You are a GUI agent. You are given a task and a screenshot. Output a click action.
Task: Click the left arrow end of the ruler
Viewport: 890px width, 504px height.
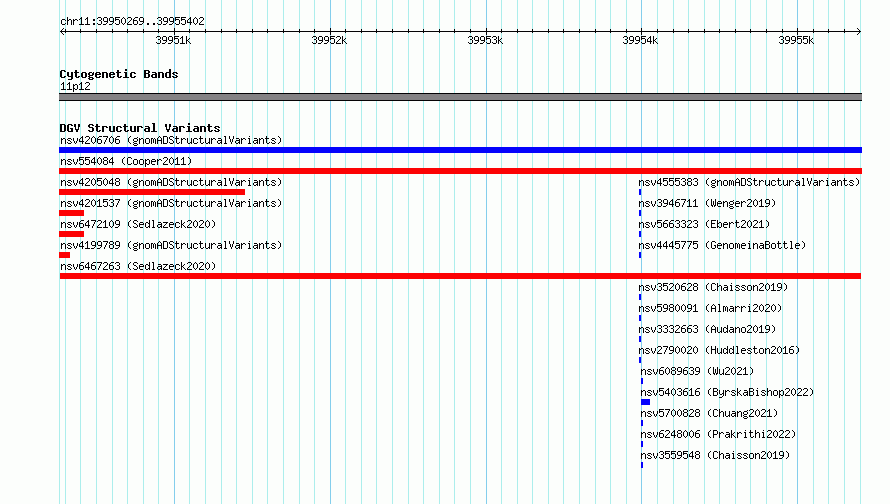pyautogui.click(x=62, y=31)
